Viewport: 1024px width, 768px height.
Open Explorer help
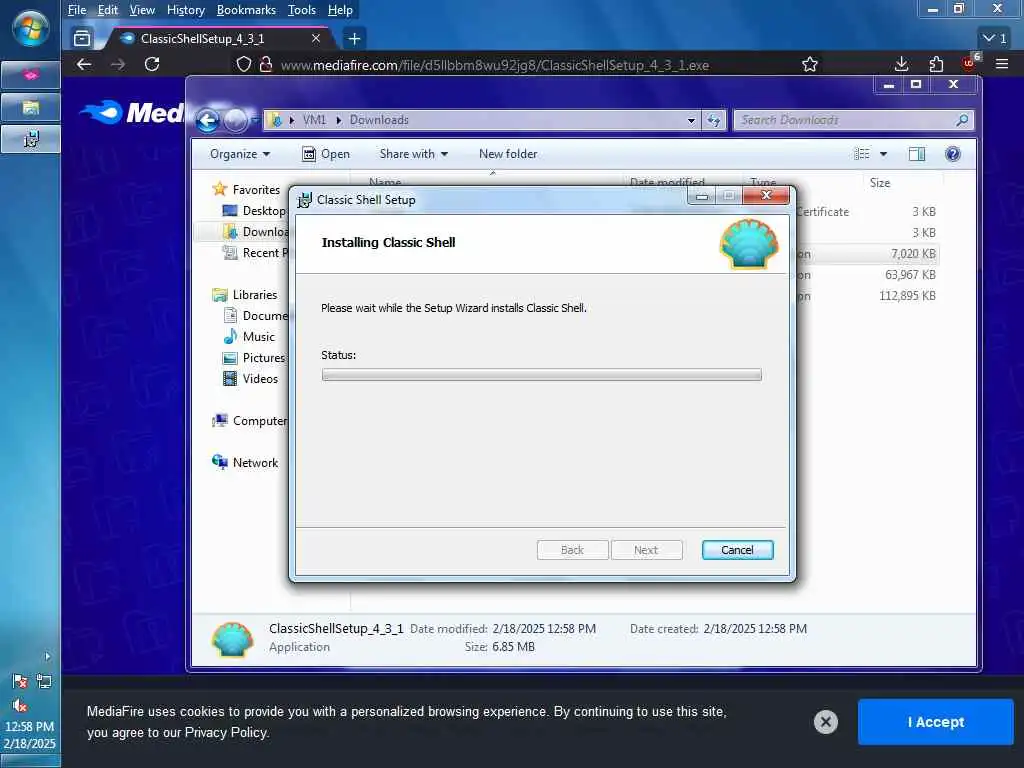click(x=953, y=154)
